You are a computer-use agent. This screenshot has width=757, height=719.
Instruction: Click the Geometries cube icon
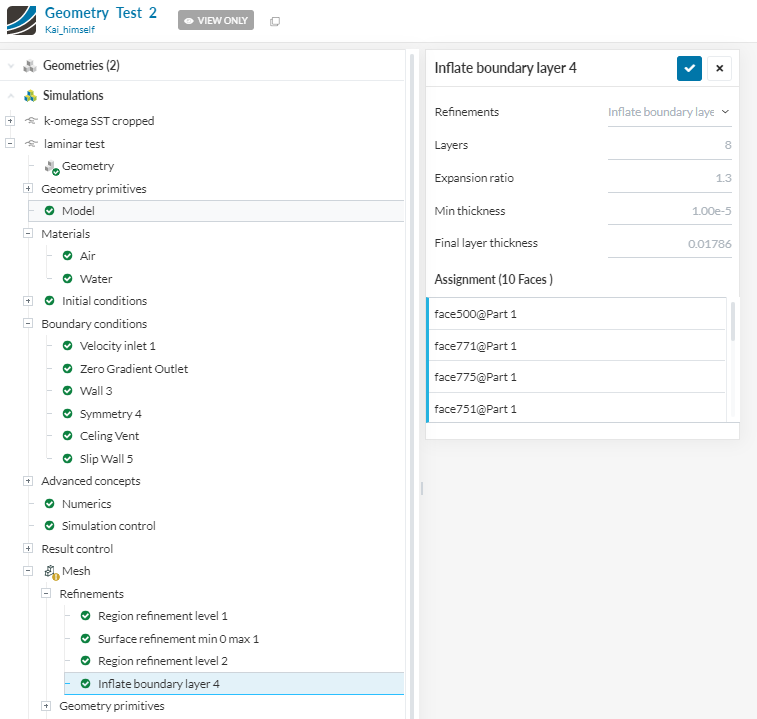tap(30, 66)
